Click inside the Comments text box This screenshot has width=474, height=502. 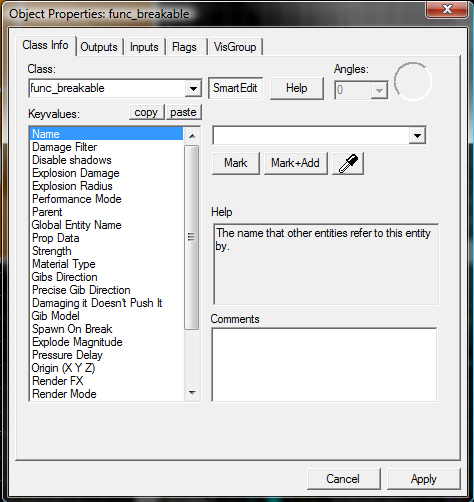(324, 365)
